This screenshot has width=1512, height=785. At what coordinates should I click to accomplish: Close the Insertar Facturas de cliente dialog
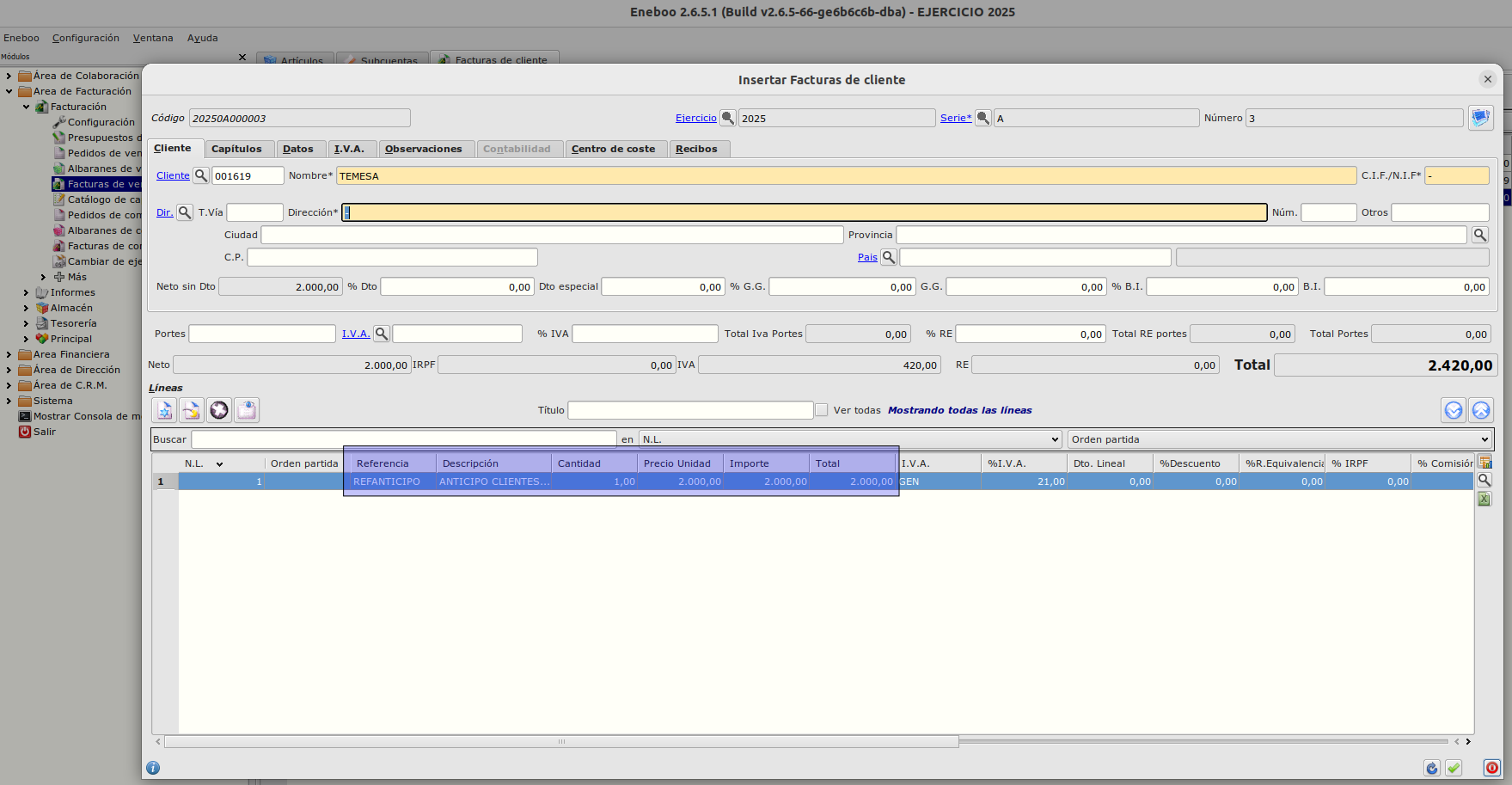click(x=1487, y=79)
